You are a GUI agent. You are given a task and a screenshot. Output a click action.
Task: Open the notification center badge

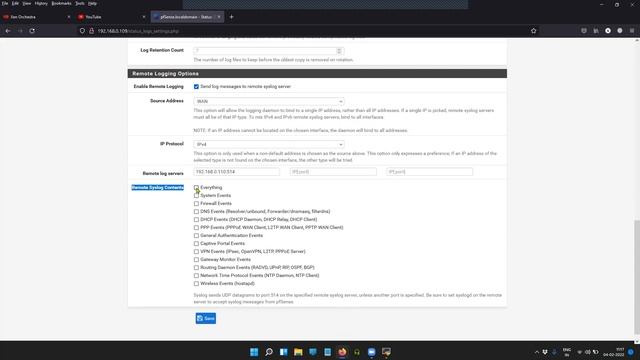(x=631, y=352)
